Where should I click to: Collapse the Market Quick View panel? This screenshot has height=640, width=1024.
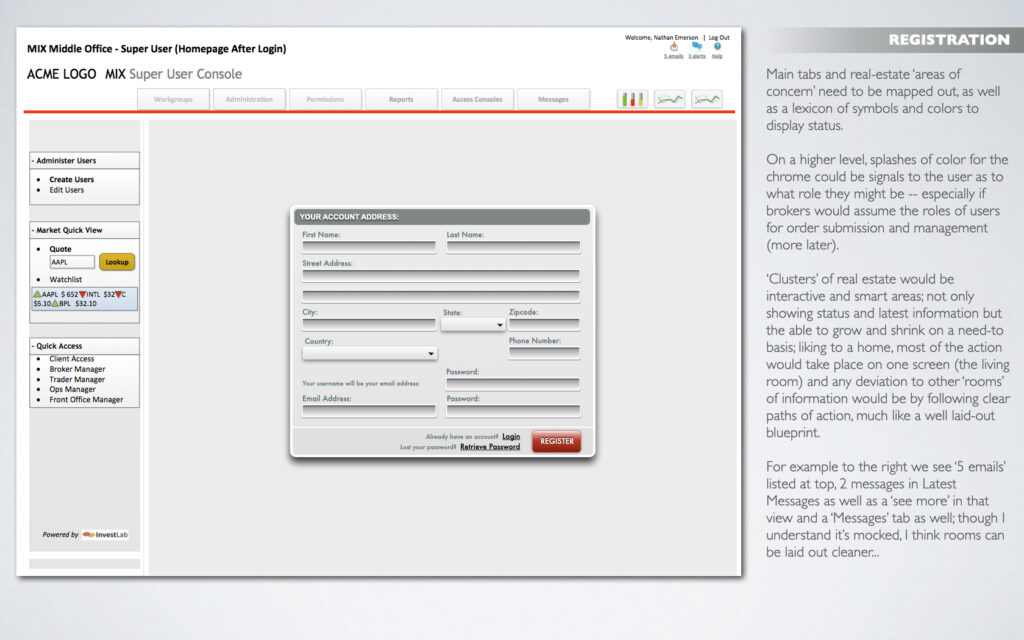(84, 230)
